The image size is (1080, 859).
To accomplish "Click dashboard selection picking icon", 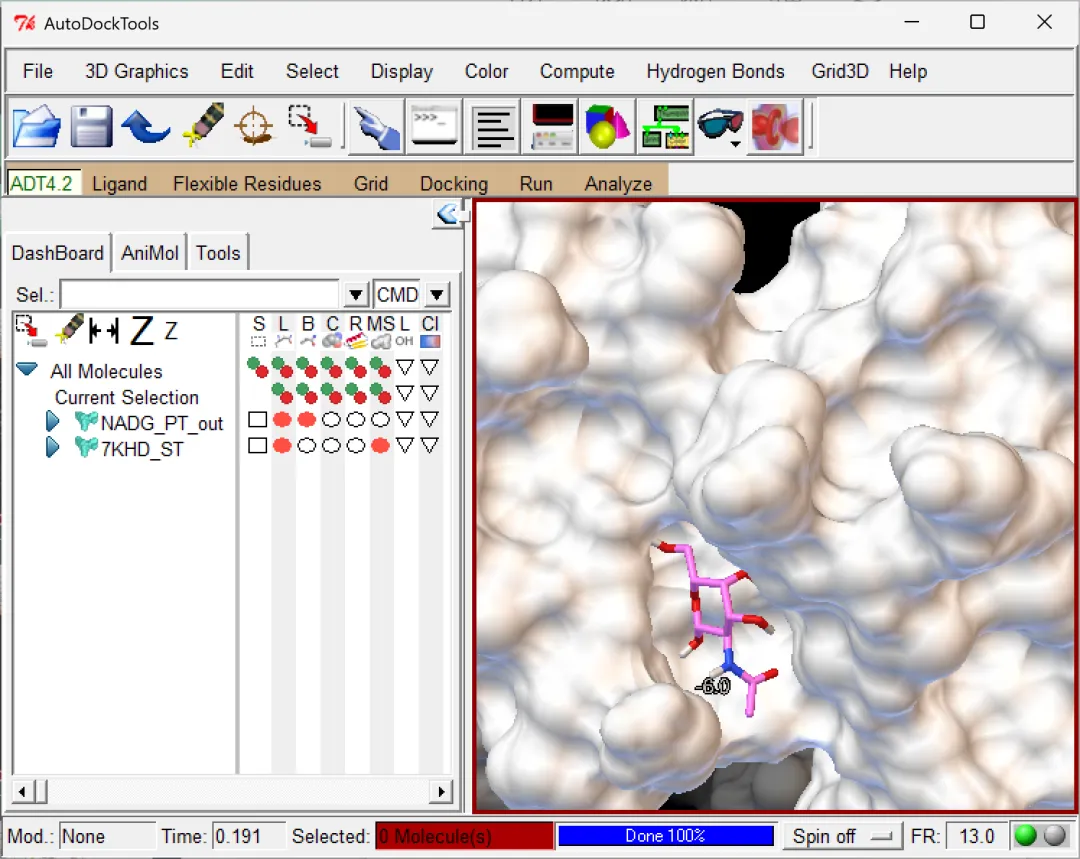I will pyautogui.click(x=31, y=331).
